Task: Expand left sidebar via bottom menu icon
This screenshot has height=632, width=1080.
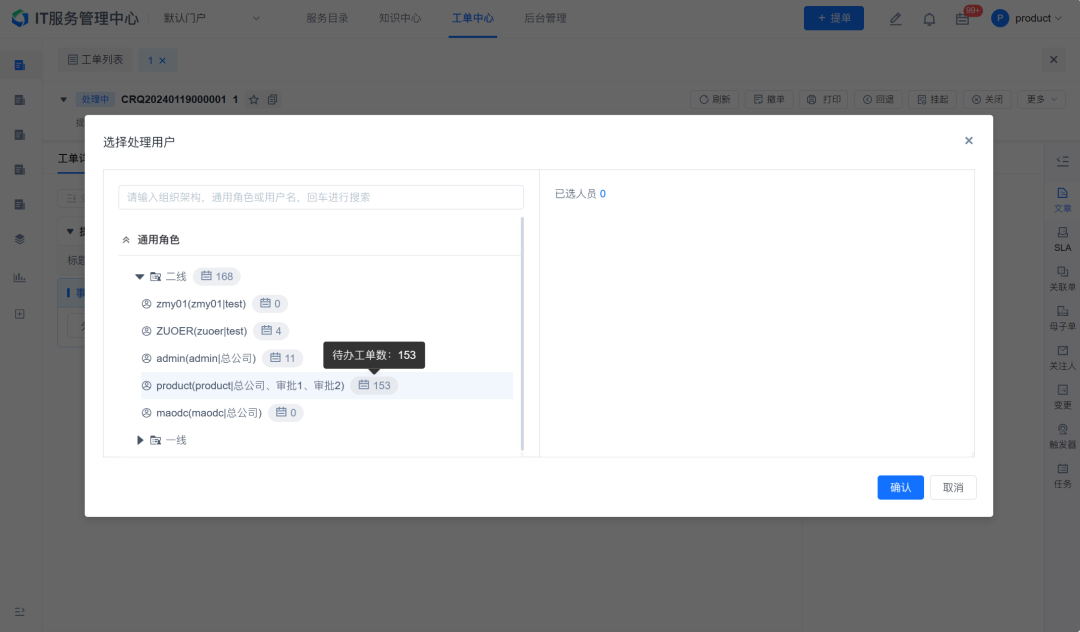Action: pos(19,611)
